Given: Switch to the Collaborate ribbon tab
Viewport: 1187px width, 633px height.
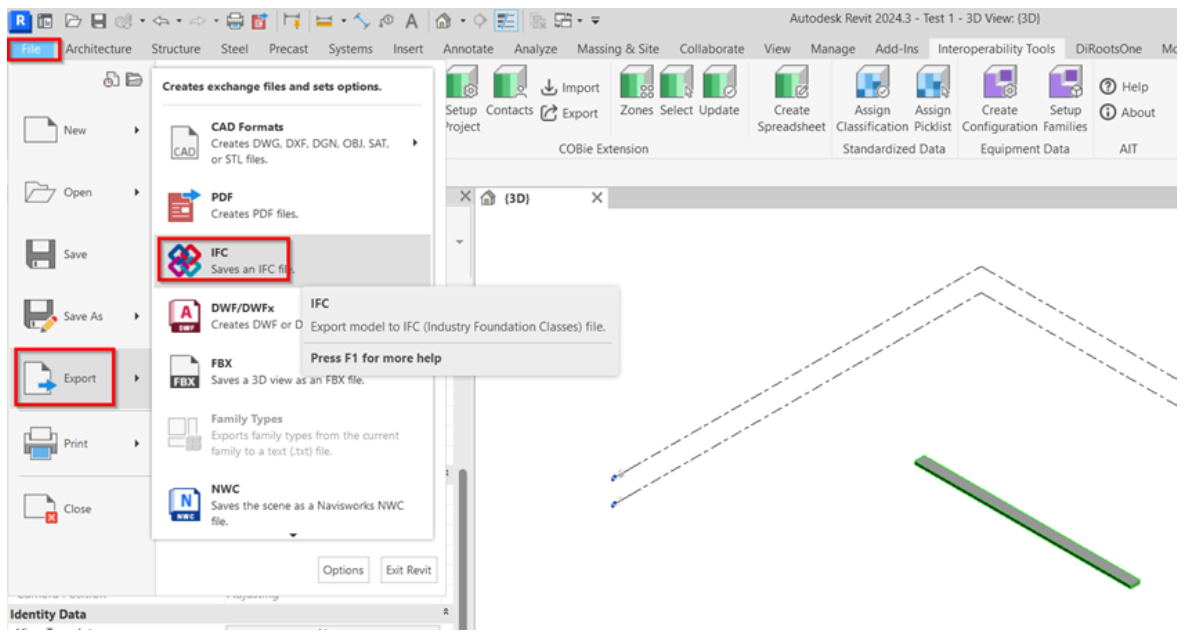Looking at the screenshot, I should [712, 49].
